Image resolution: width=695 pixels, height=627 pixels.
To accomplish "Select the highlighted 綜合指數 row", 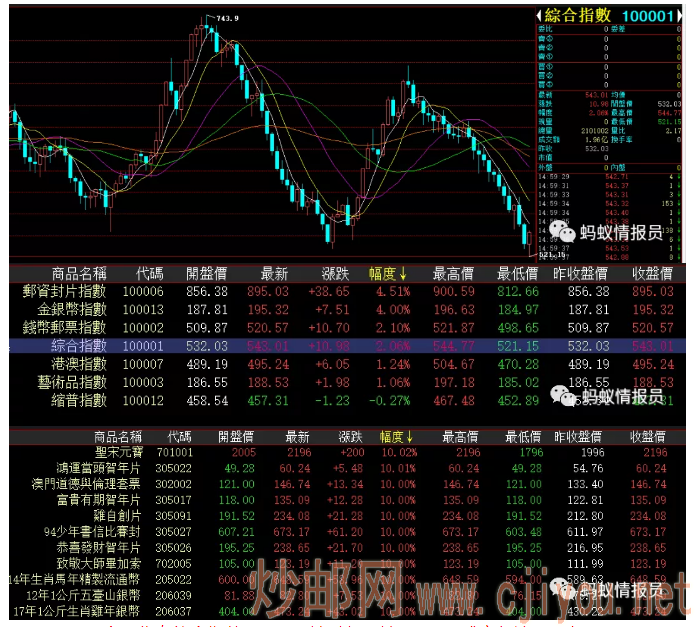I will (79, 346).
